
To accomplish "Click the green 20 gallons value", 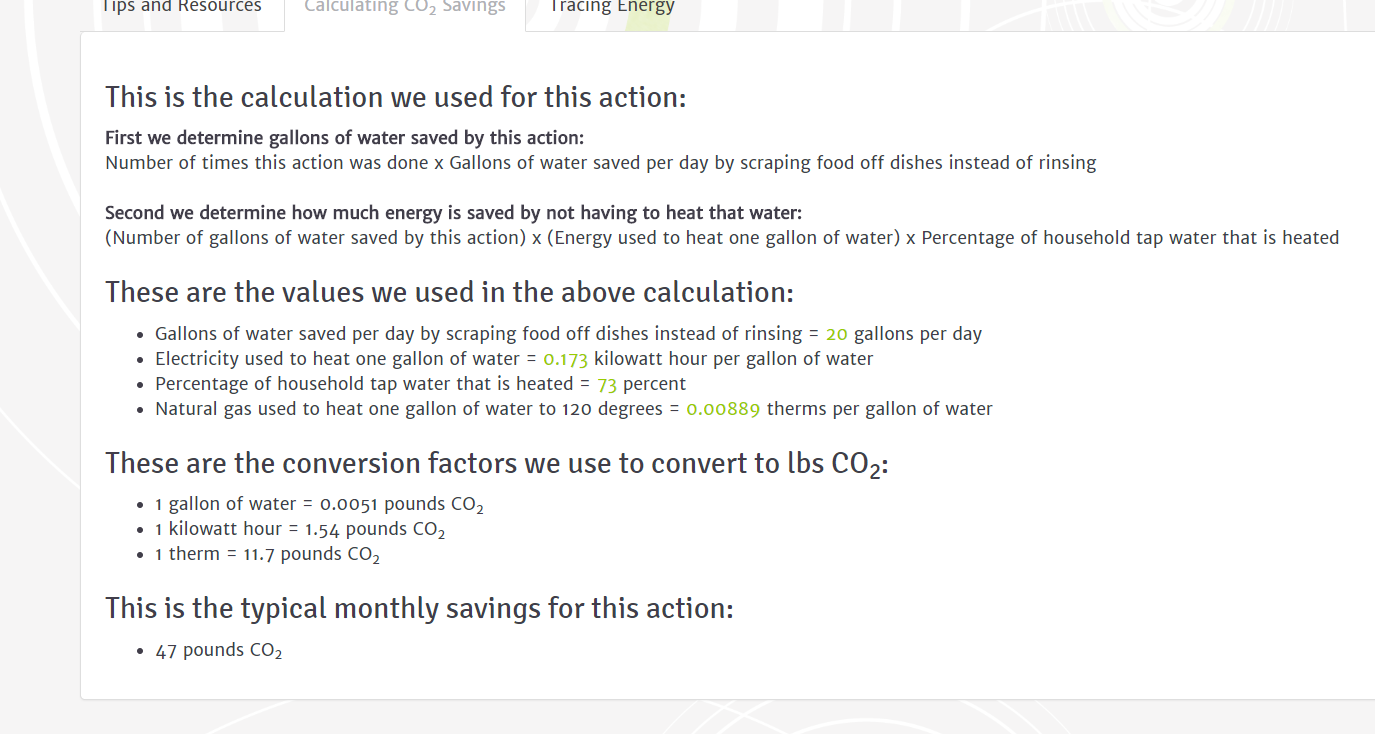I will coord(837,334).
